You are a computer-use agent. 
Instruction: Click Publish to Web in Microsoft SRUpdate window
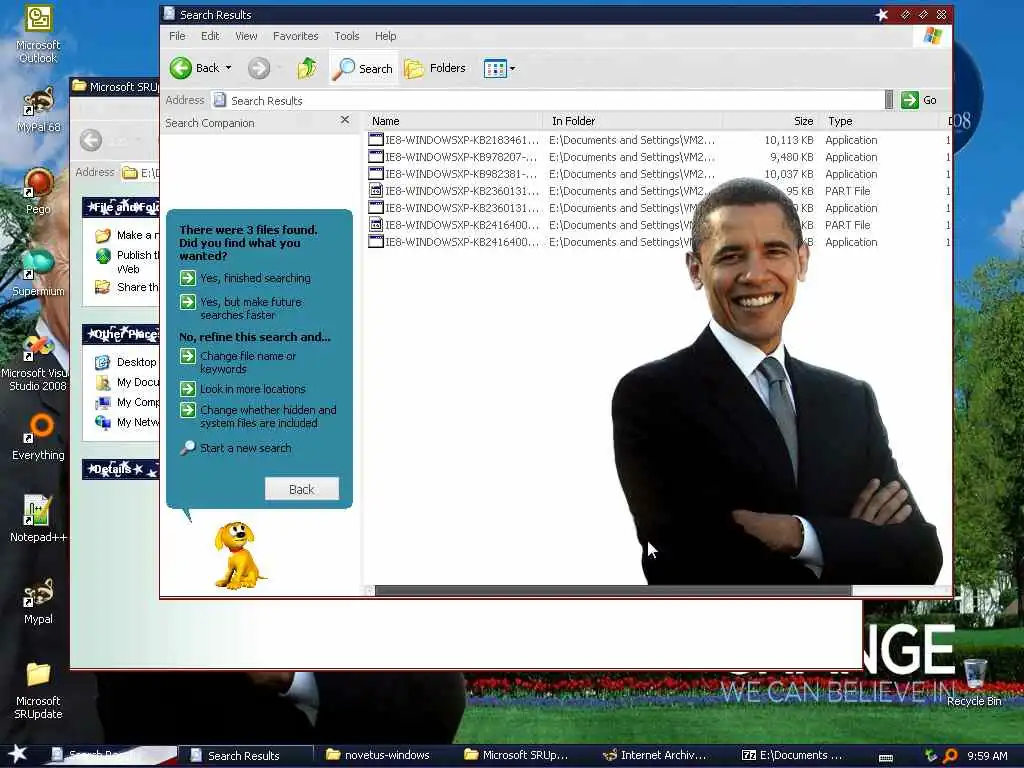pos(127,261)
